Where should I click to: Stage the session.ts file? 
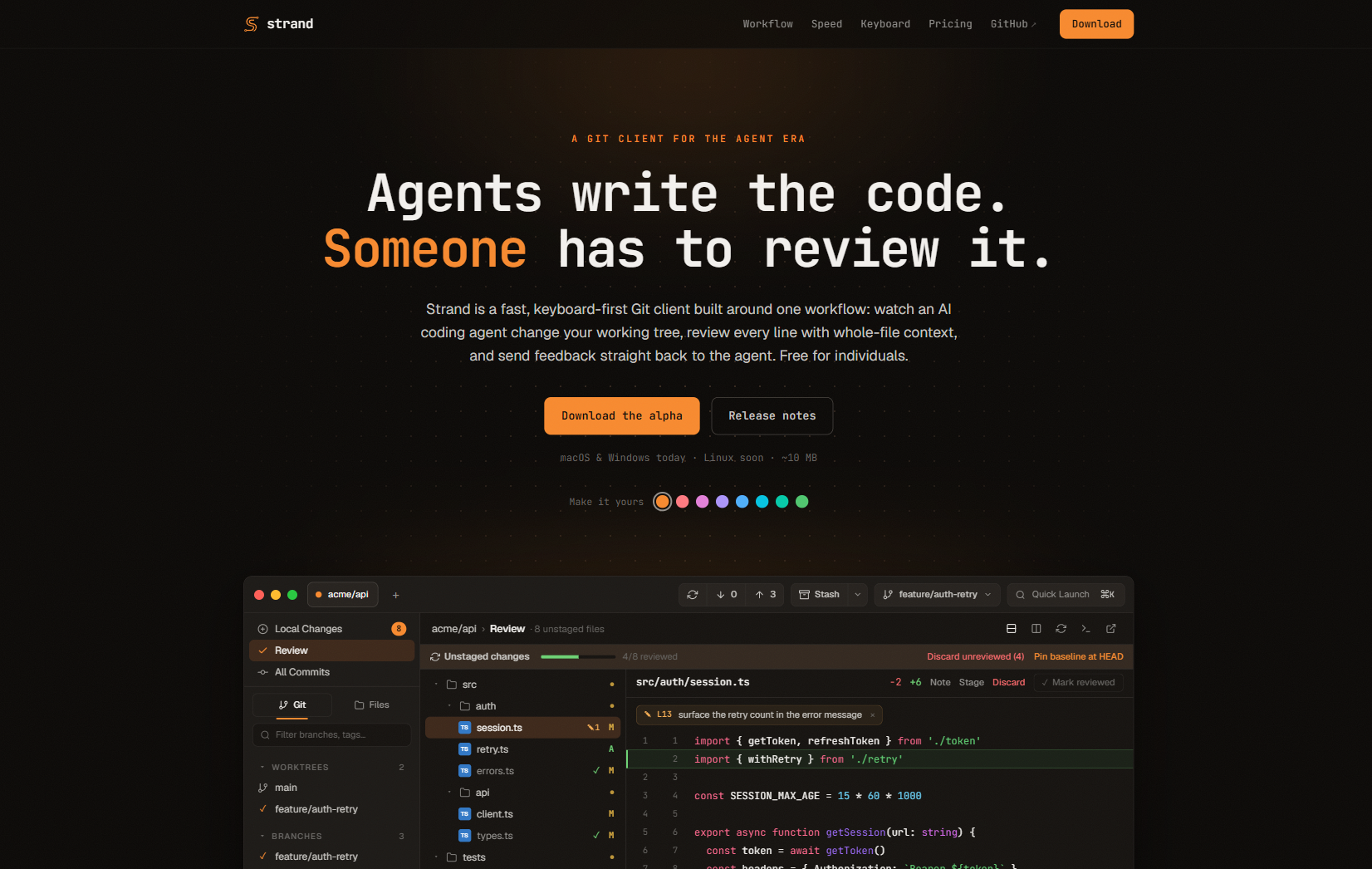[971, 683]
